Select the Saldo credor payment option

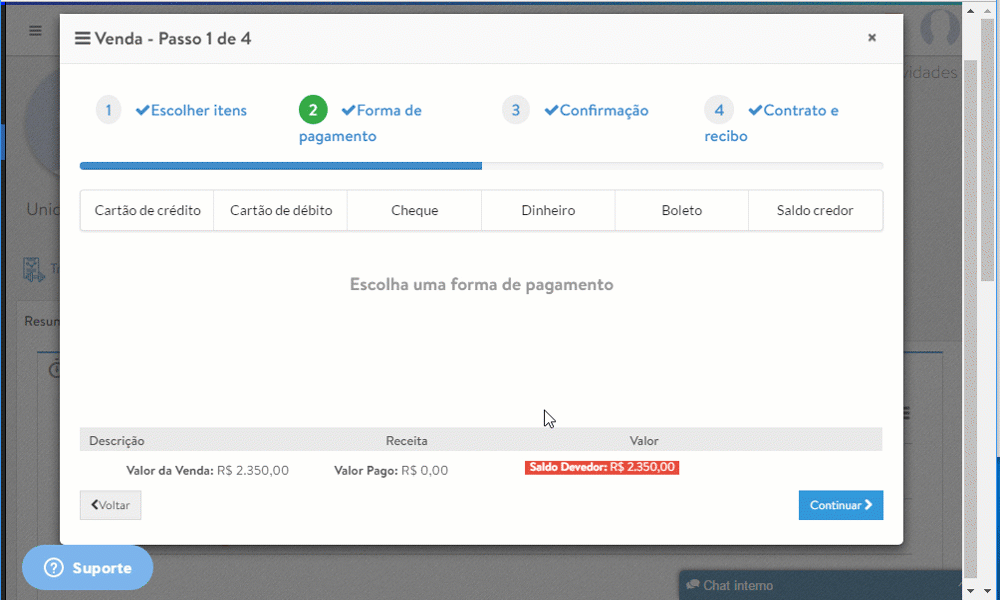(x=815, y=210)
